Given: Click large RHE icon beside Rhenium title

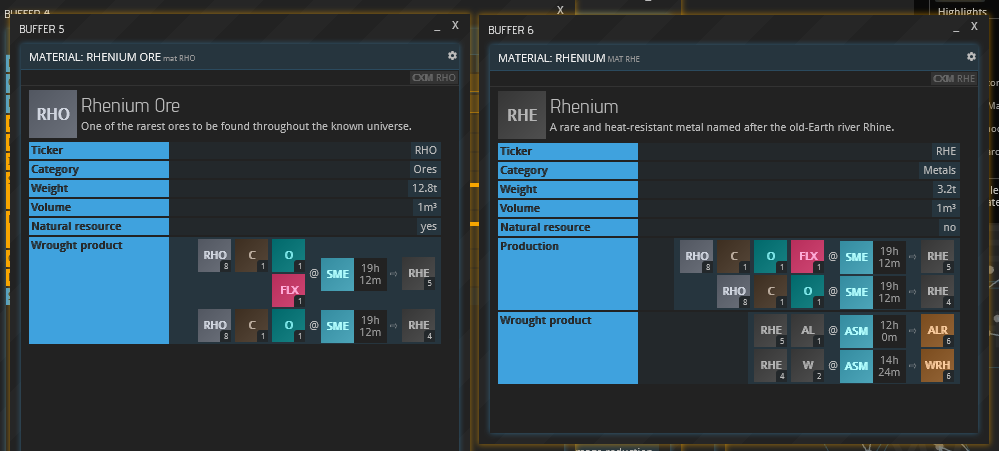Looking at the screenshot, I should 522,114.
